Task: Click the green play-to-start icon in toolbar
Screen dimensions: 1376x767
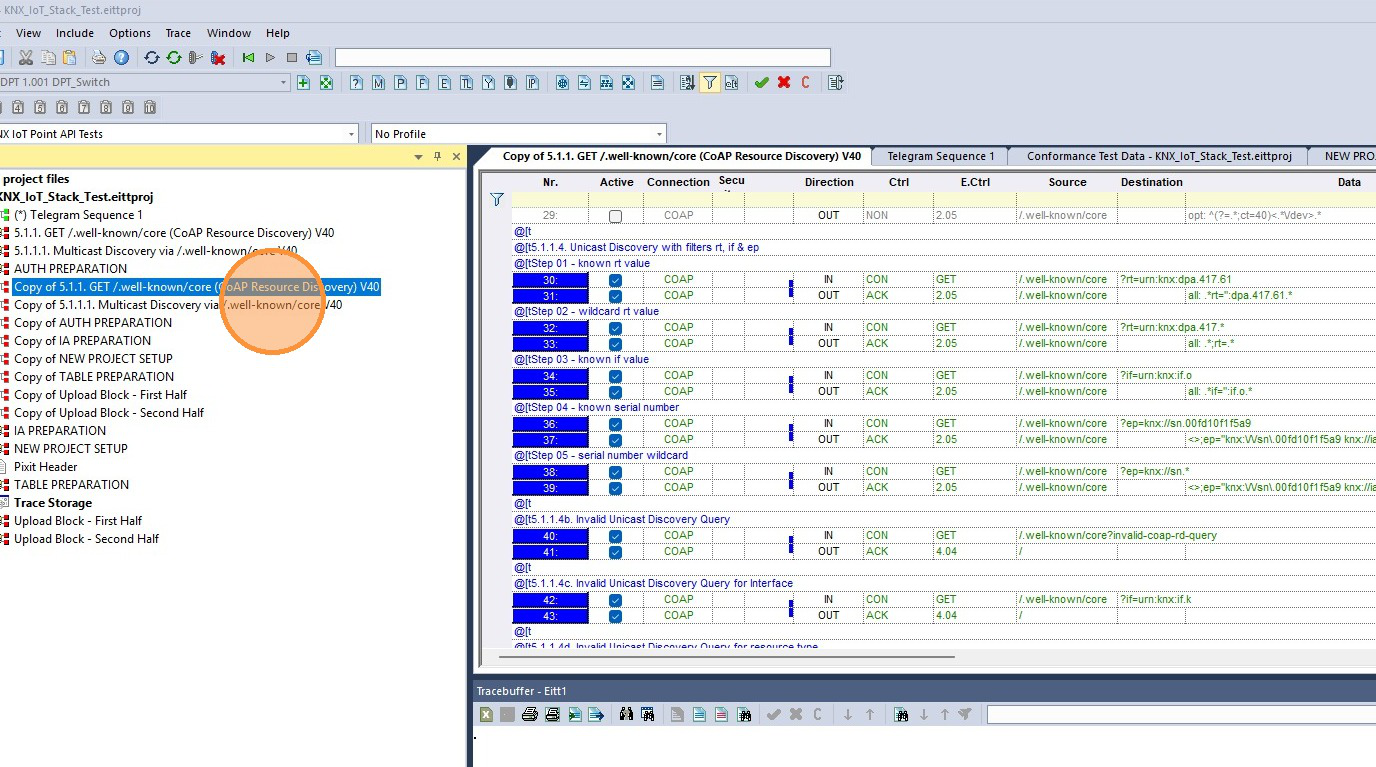Action: 248,58
